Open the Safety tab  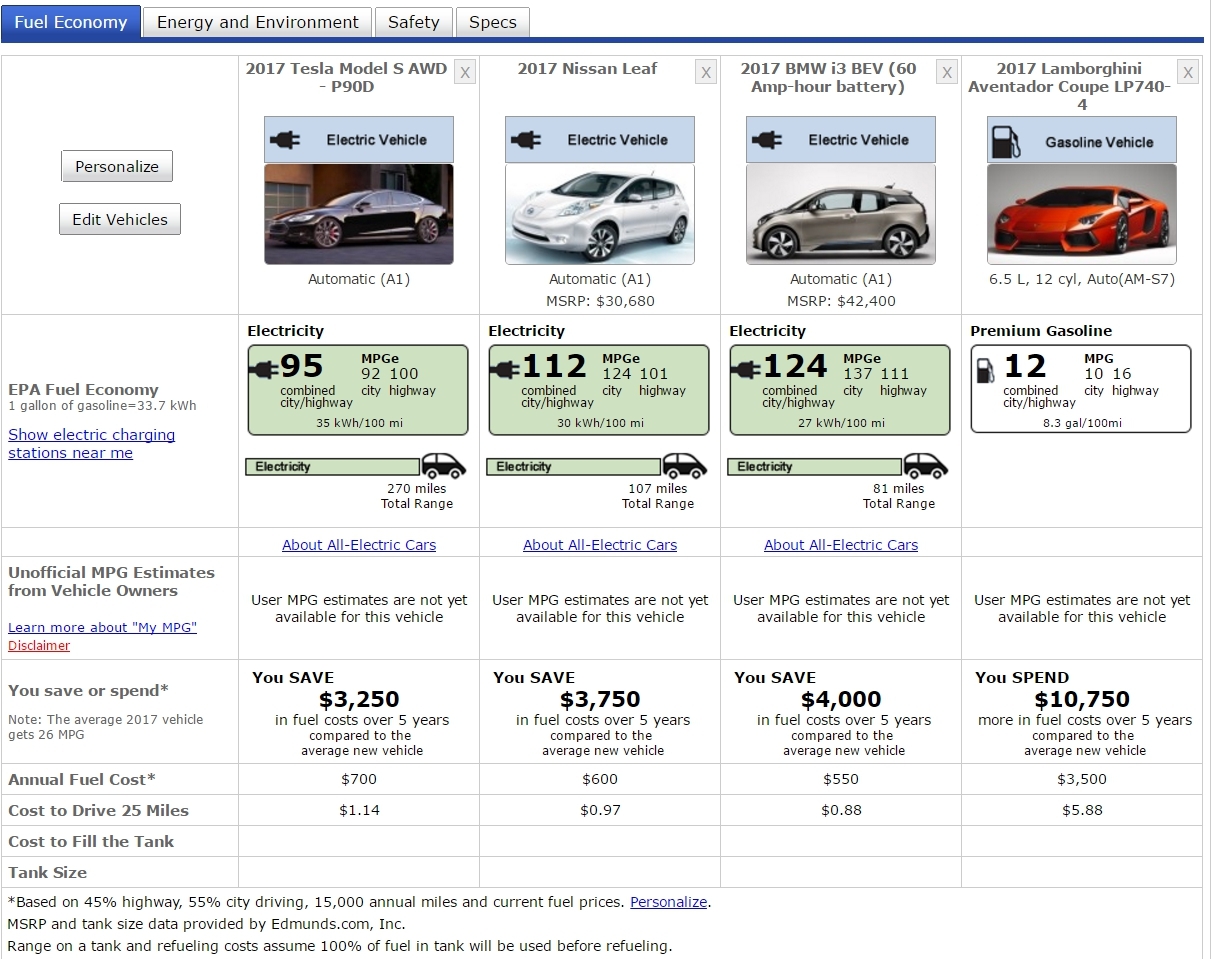click(413, 22)
